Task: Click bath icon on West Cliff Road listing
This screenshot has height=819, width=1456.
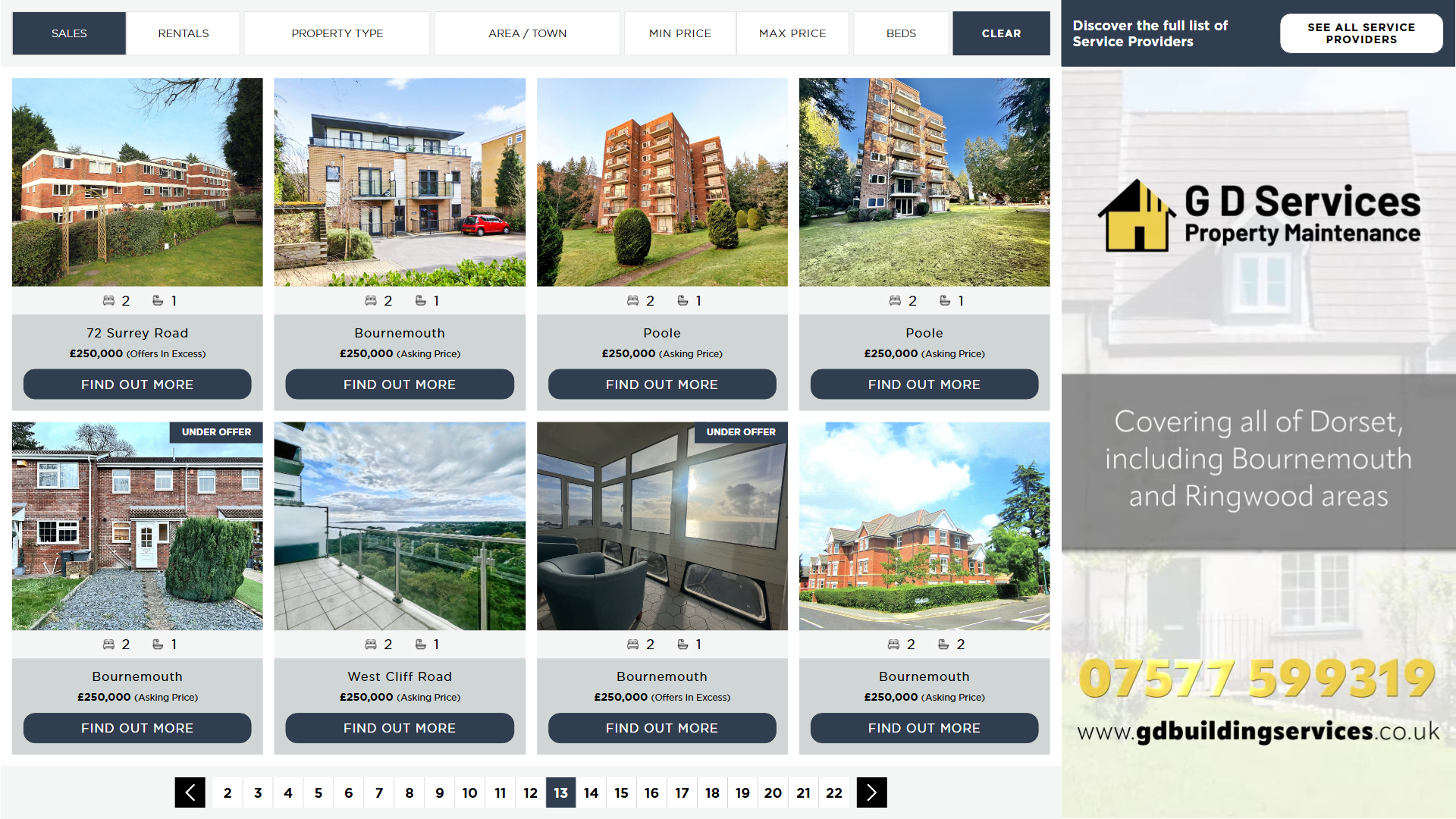Action: 420,645
